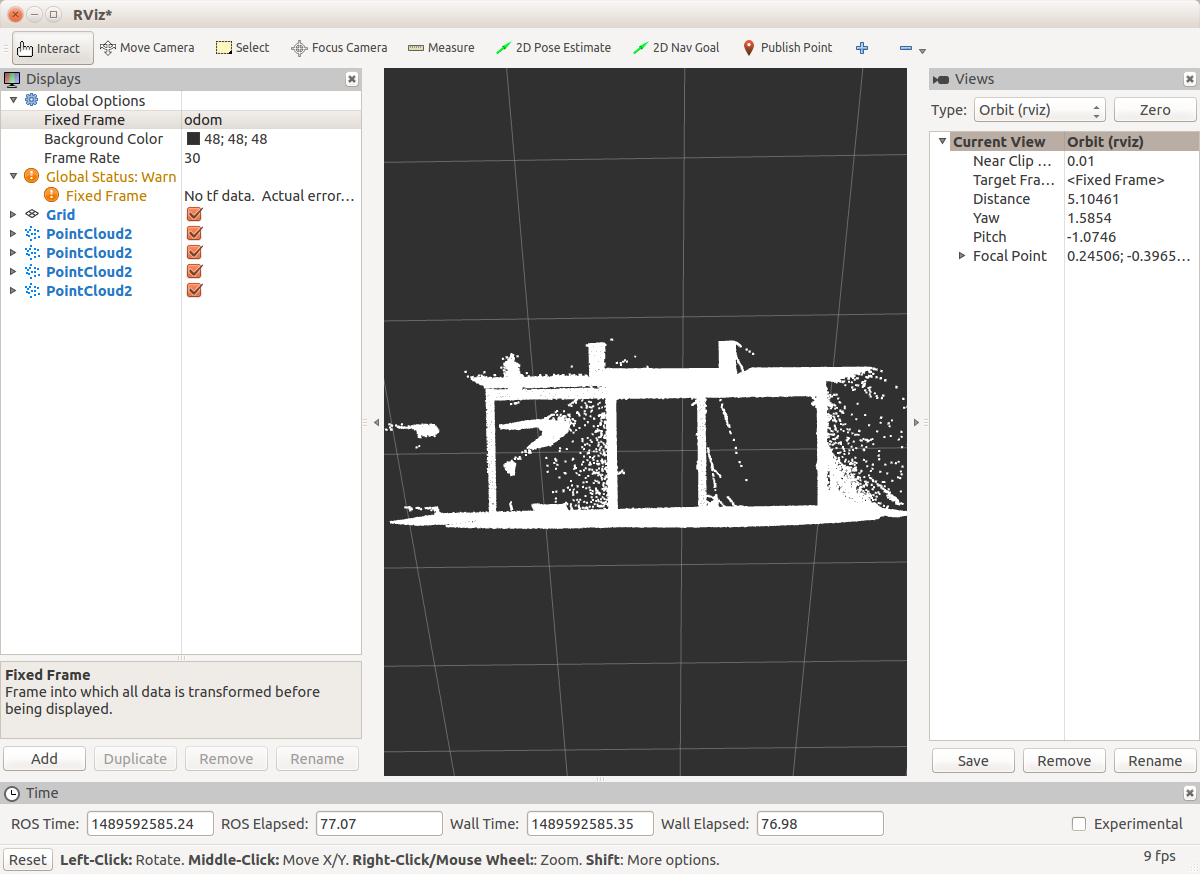Click the blue plus add-tool icon

click(862, 47)
